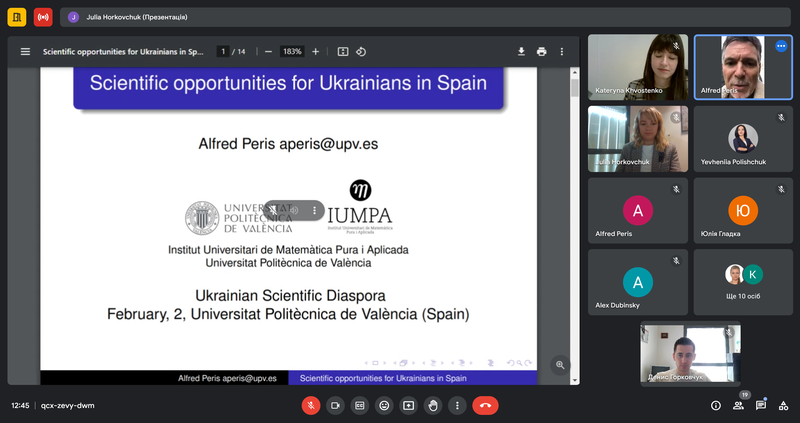Select Yevheniia Polishchuk tile
Viewport: 800px width, 423px height.
(x=743, y=139)
